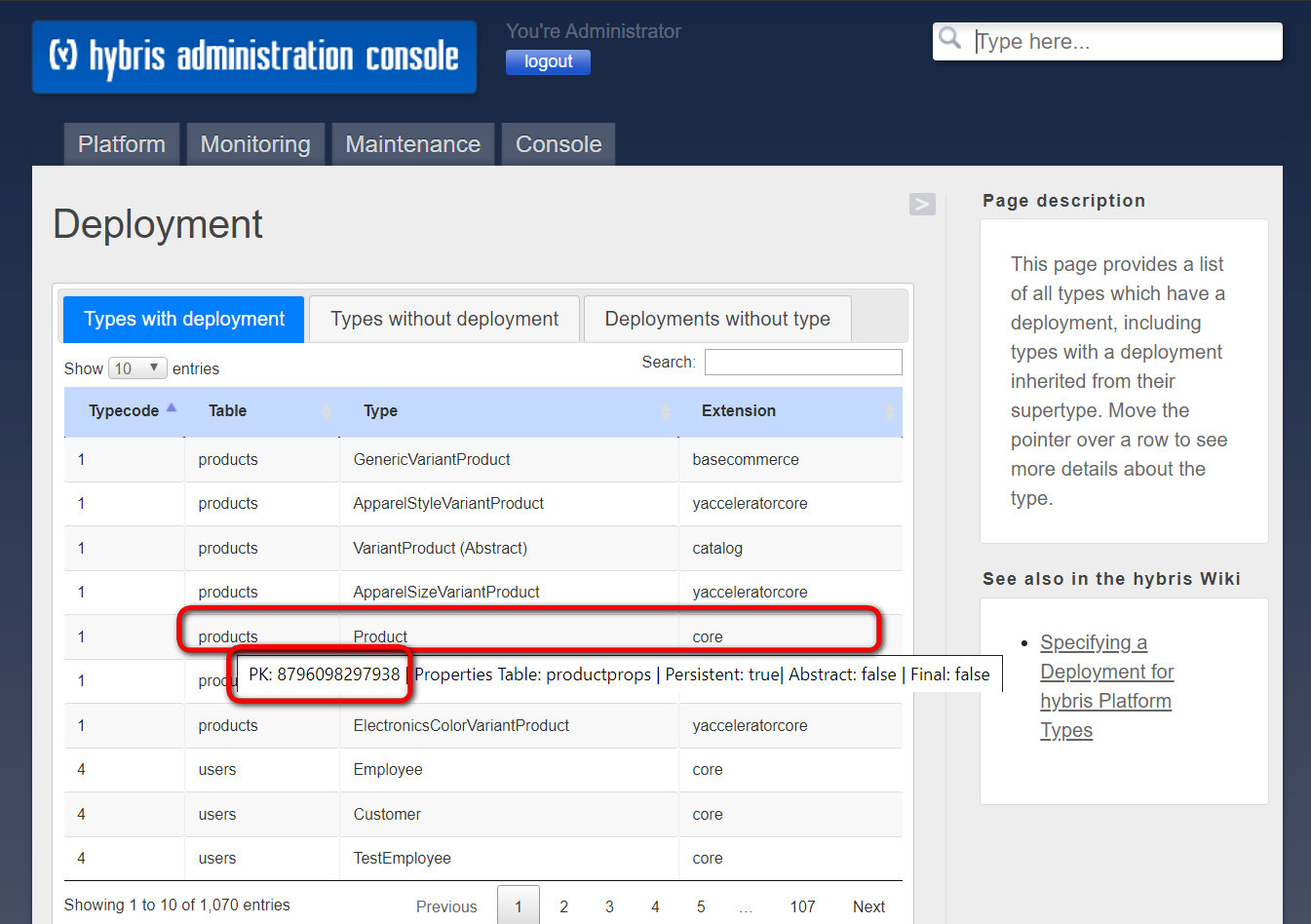Image resolution: width=1311 pixels, height=924 pixels.
Task: Go to the Next page
Action: (x=868, y=906)
